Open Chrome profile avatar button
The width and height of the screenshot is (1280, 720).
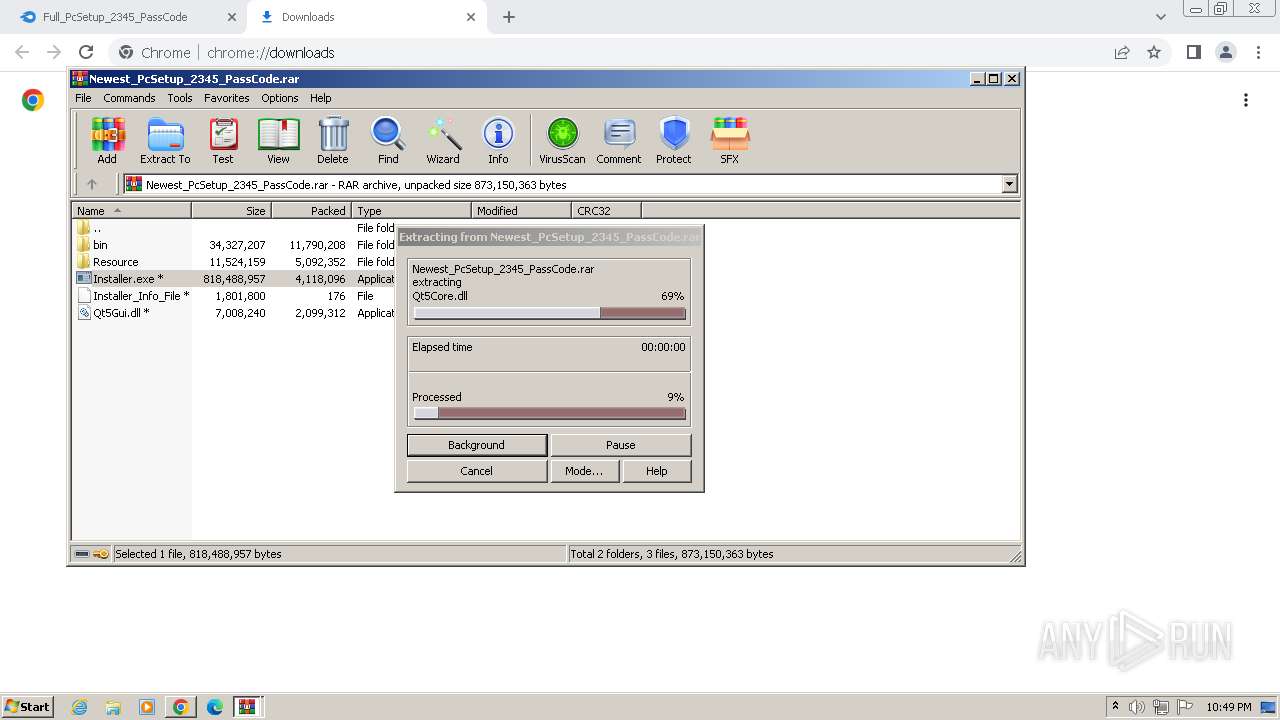click(x=1226, y=52)
